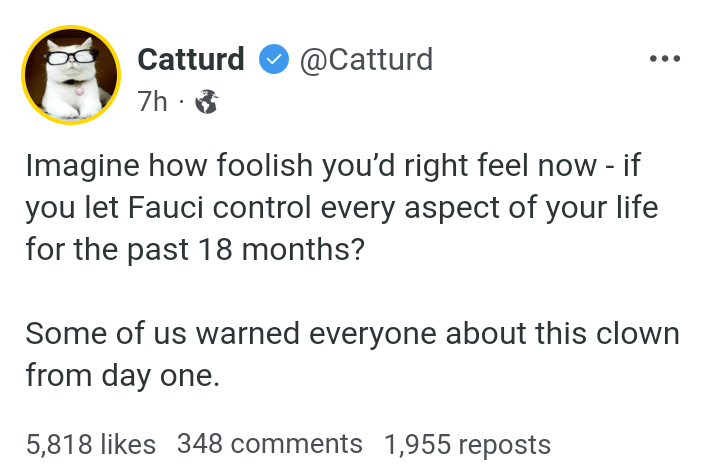Open the 7h post timestamp

(152, 102)
